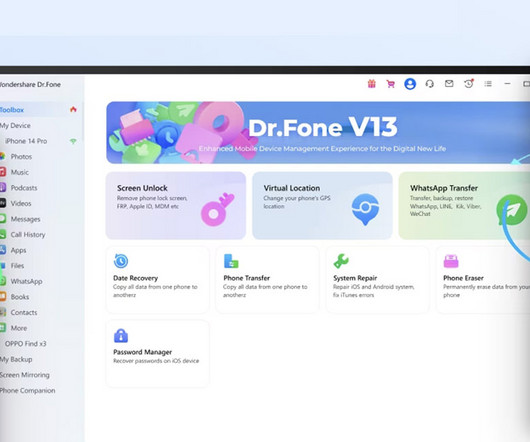Expand the OPPO Find x3 device

pos(25,344)
